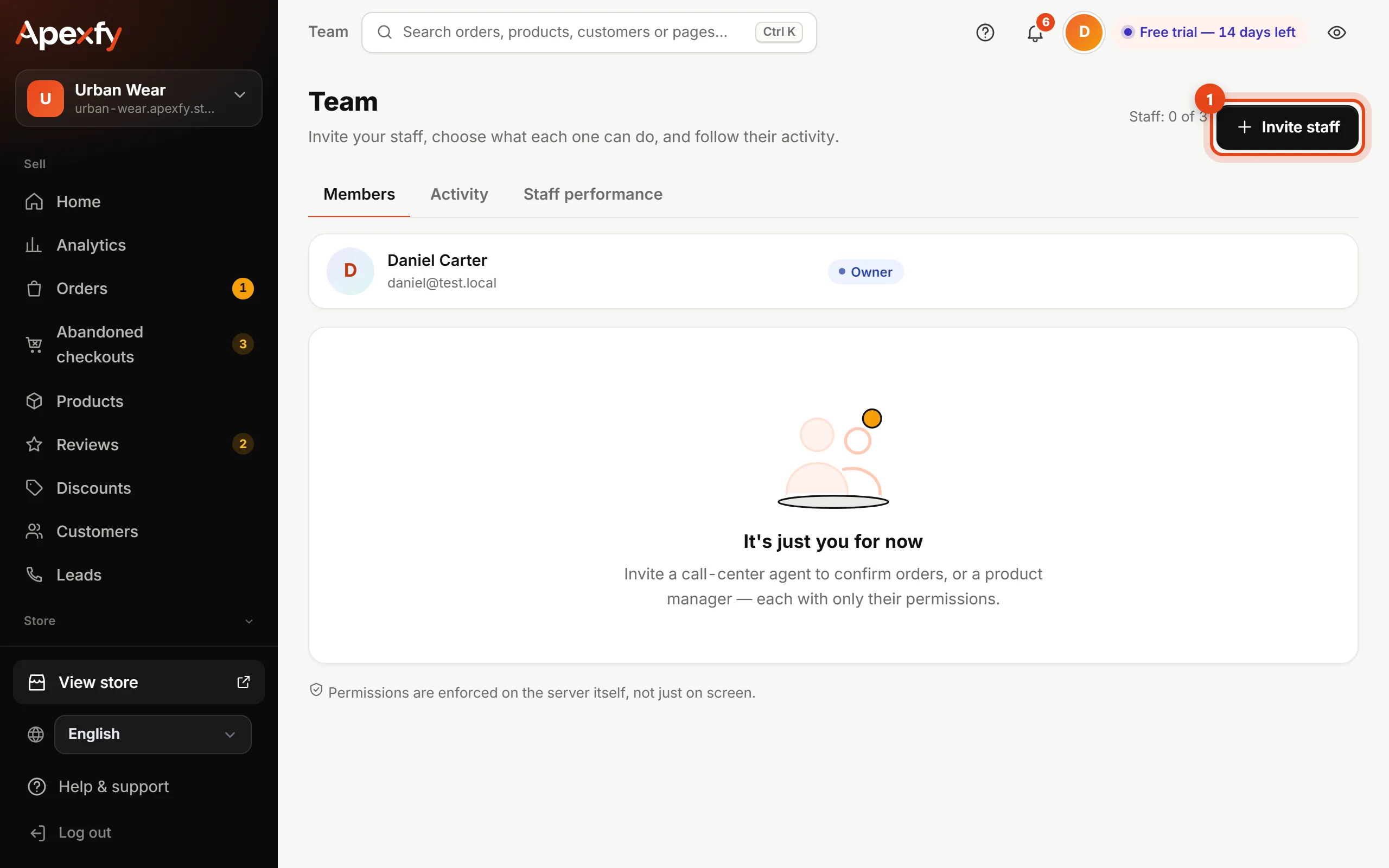The width and height of the screenshot is (1389, 868).
Task: Open Analytics page
Action: pos(139,245)
